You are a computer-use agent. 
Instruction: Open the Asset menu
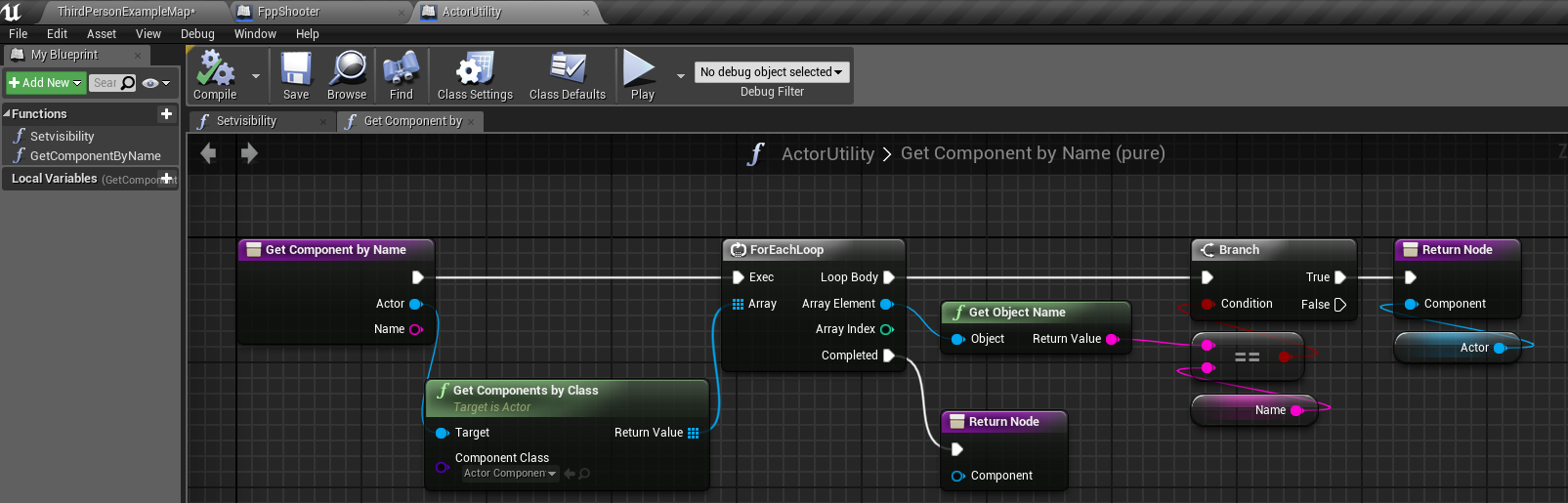pos(101,34)
